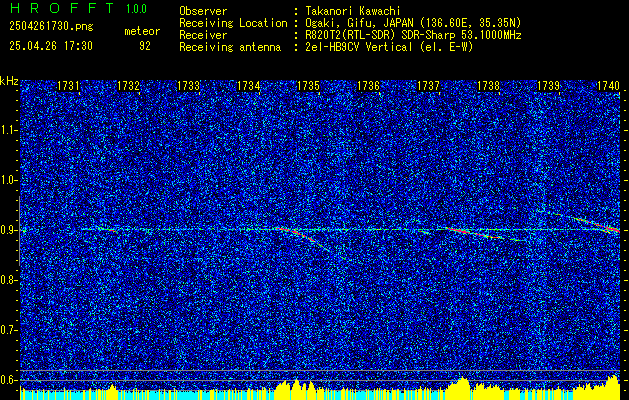The height and width of the screenshot is (400, 629).
Task: Click the 0.9 kHz axis label
Action: (x=8, y=230)
